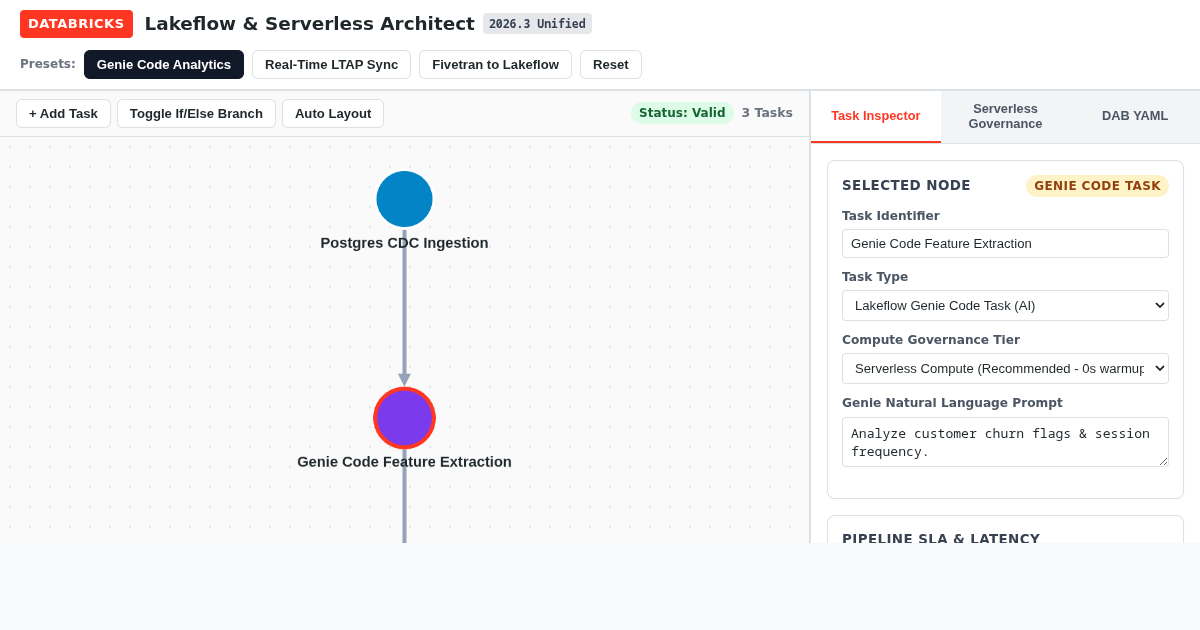
Task: Switch to the Task Inspector tab
Action: pyautogui.click(x=876, y=116)
